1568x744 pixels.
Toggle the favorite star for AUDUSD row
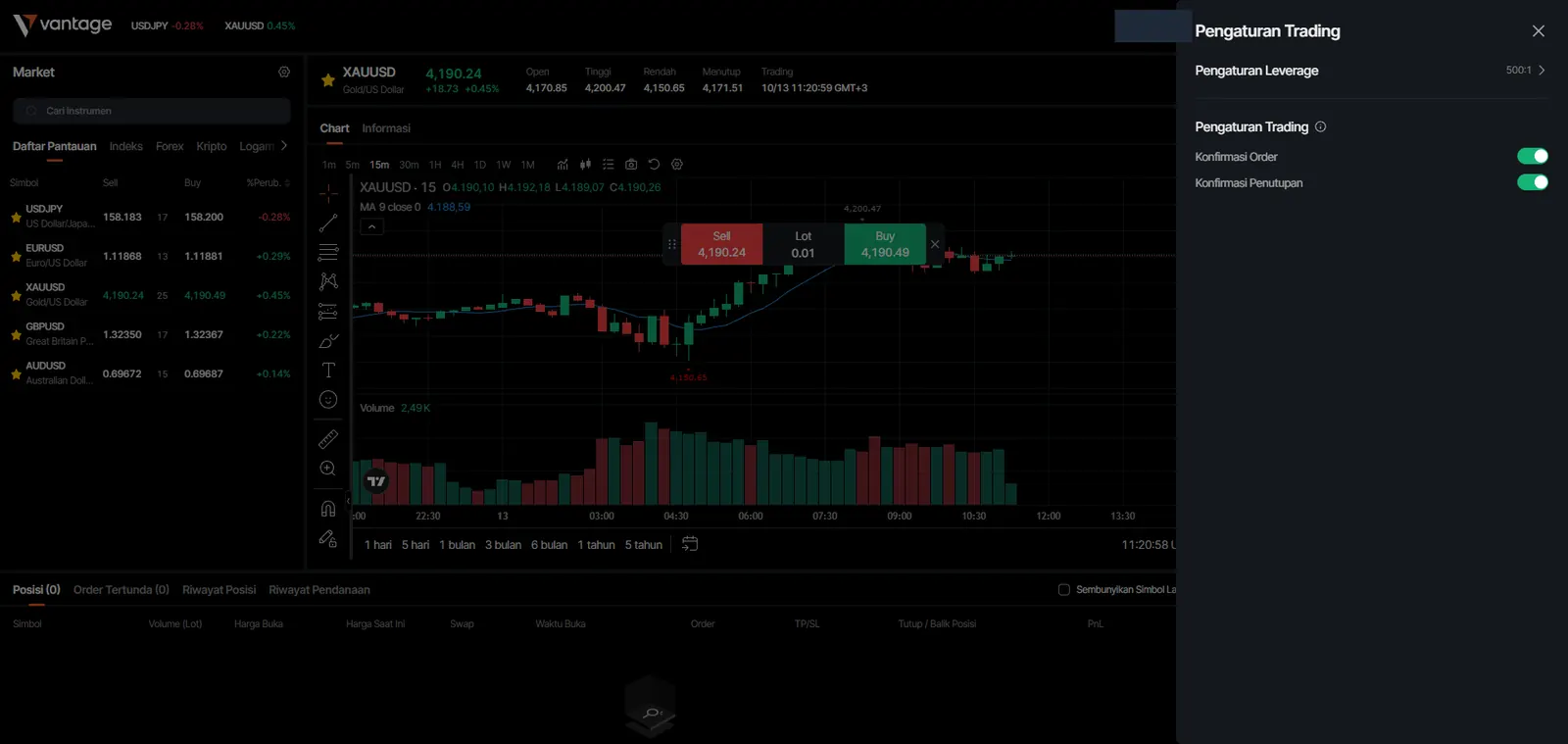[x=16, y=373]
